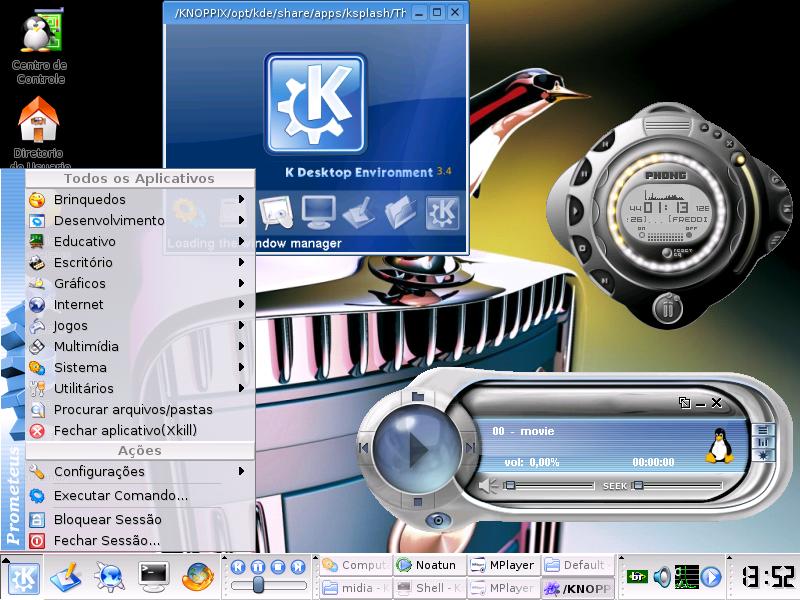Click pause button in panel media applet
800x600 pixels.
coord(258,566)
